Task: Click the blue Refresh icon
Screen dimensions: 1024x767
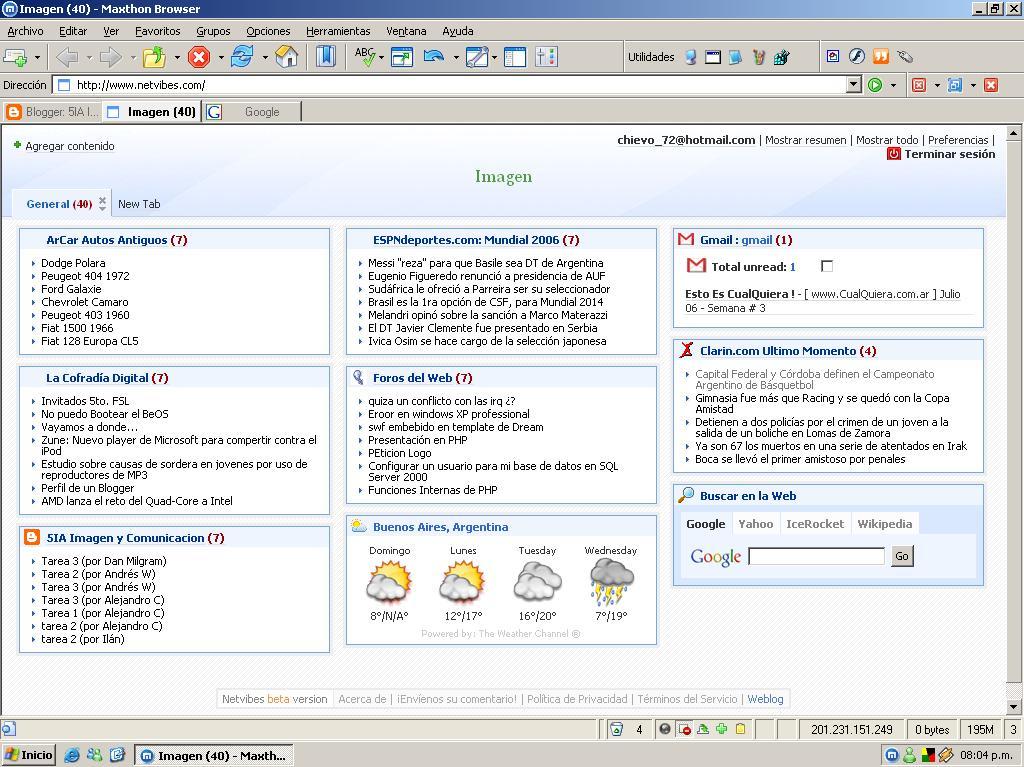Action: [242, 57]
